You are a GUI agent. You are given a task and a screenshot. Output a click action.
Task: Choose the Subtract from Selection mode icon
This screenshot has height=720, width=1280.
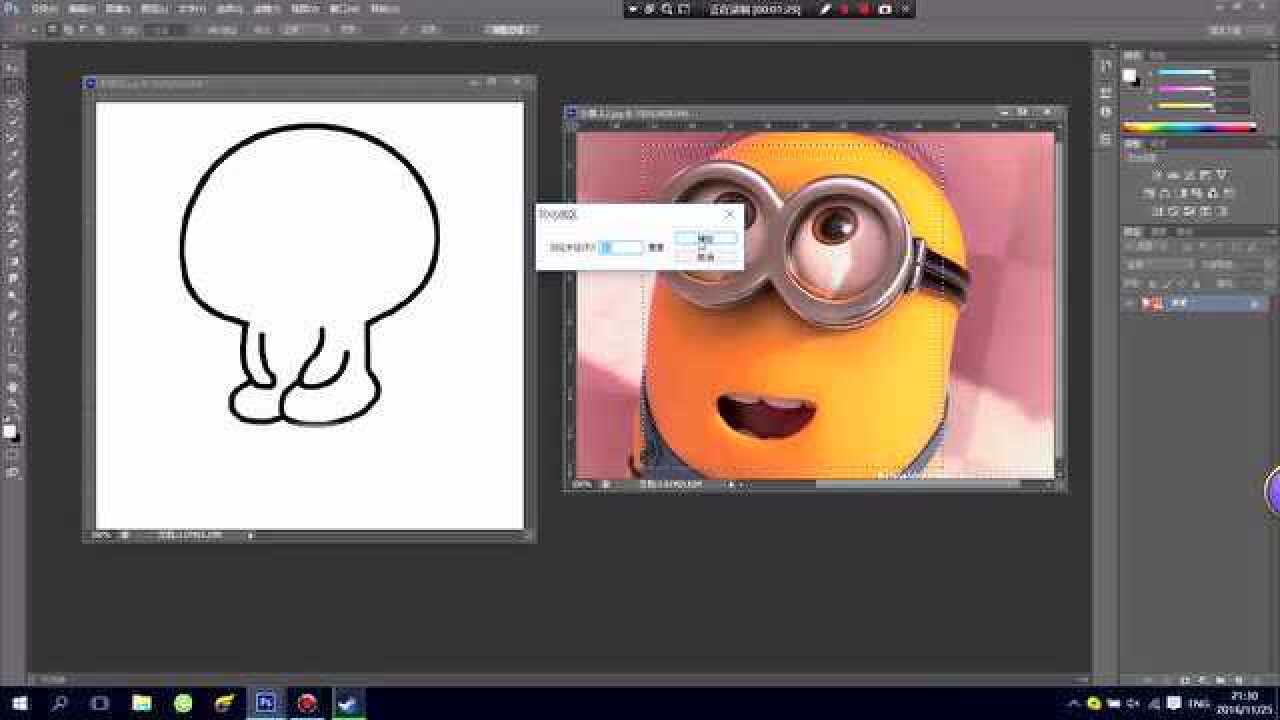[x=85, y=30]
